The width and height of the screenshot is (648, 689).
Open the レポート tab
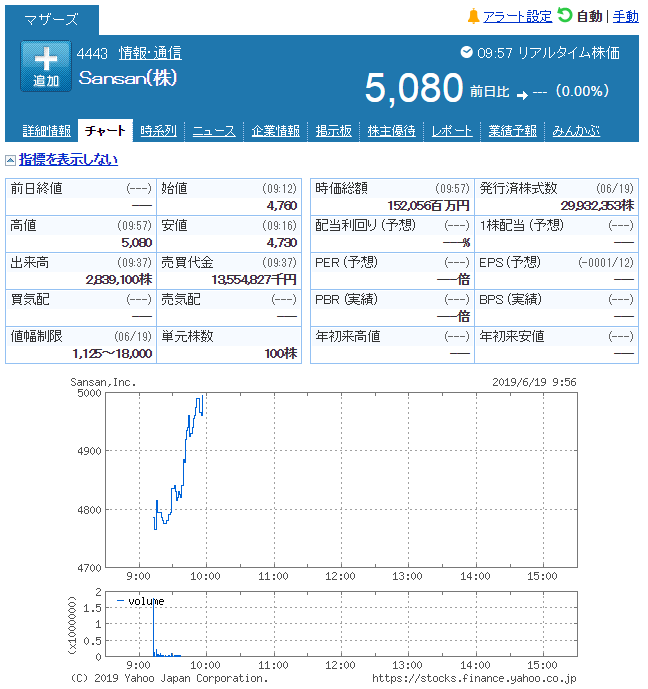coord(452,131)
